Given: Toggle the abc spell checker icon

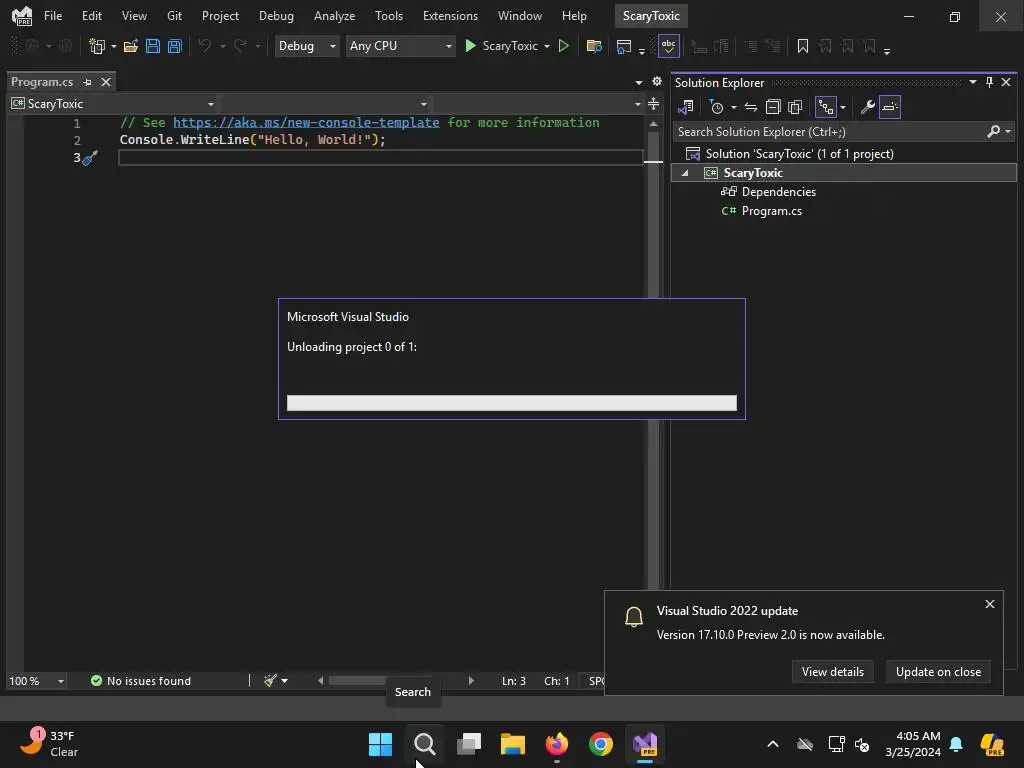Looking at the screenshot, I should click(x=668, y=46).
